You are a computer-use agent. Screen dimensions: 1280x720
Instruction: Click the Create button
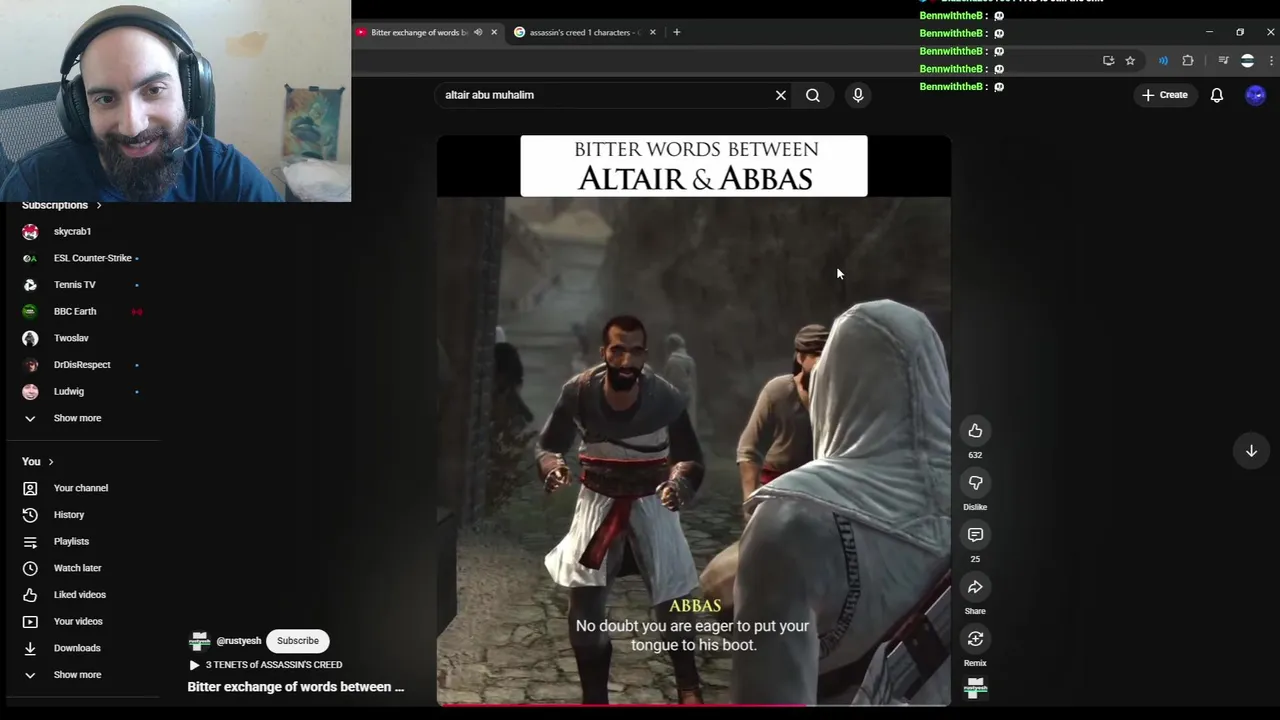click(1165, 95)
